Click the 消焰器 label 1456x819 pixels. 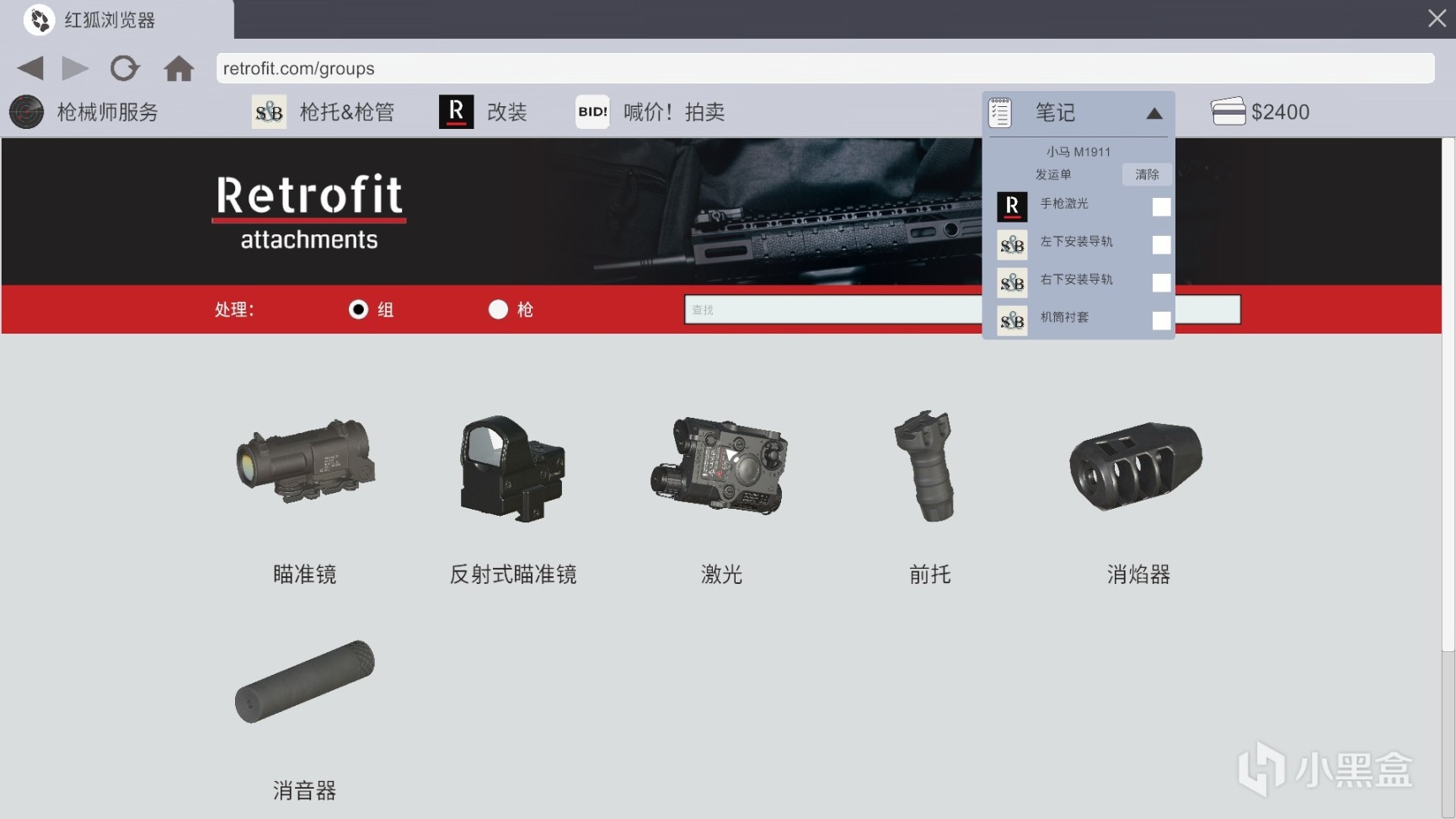(1139, 575)
